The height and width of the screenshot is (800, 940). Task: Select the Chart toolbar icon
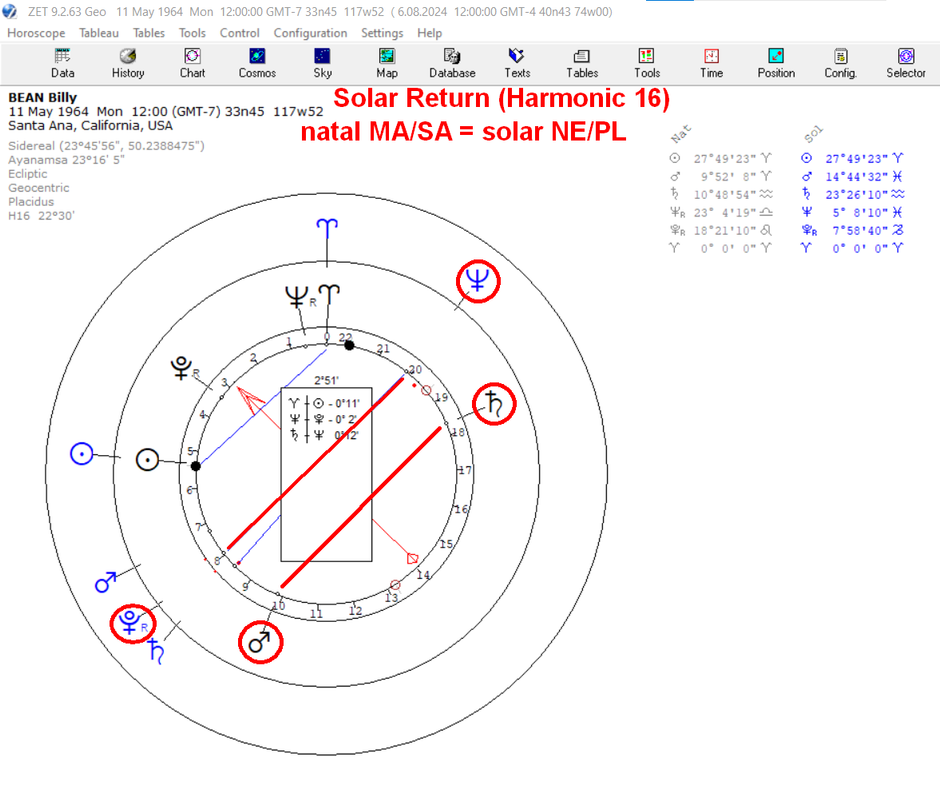(192, 64)
